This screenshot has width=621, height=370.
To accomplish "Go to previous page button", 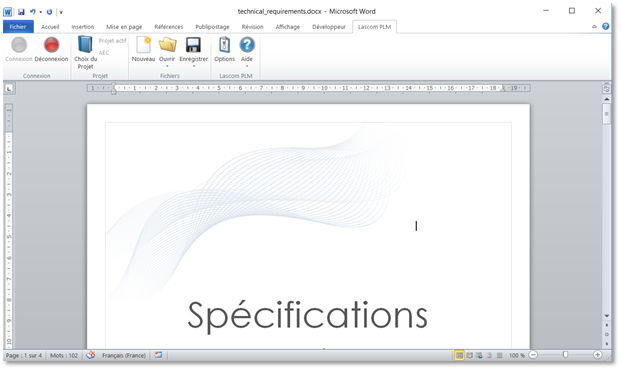I will (606, 325).
